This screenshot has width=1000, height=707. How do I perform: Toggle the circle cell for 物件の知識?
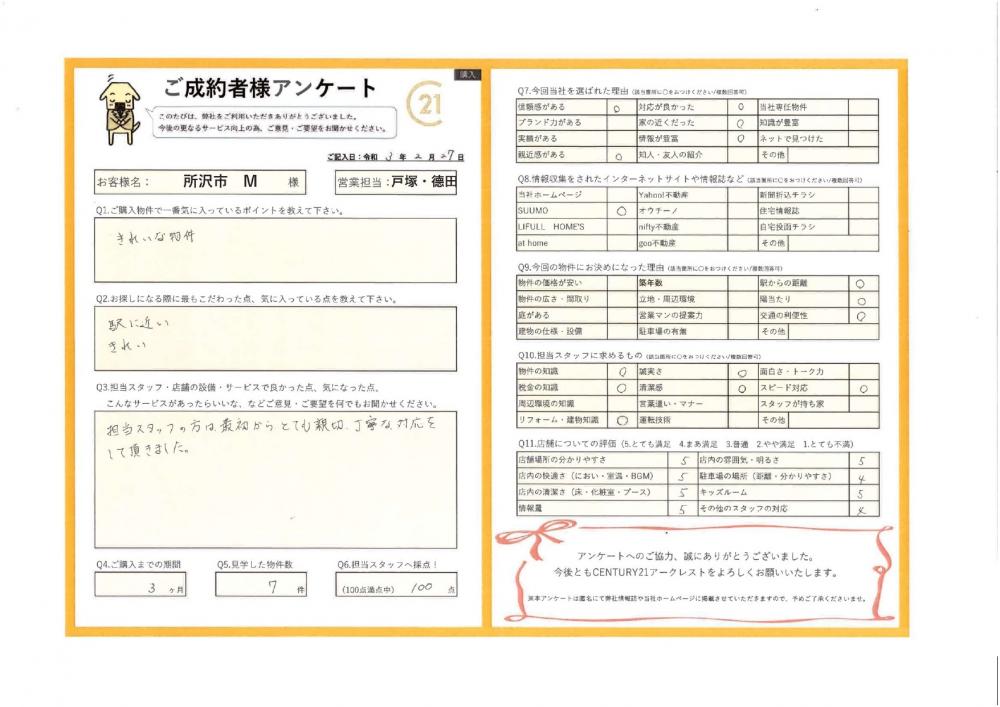622,372
